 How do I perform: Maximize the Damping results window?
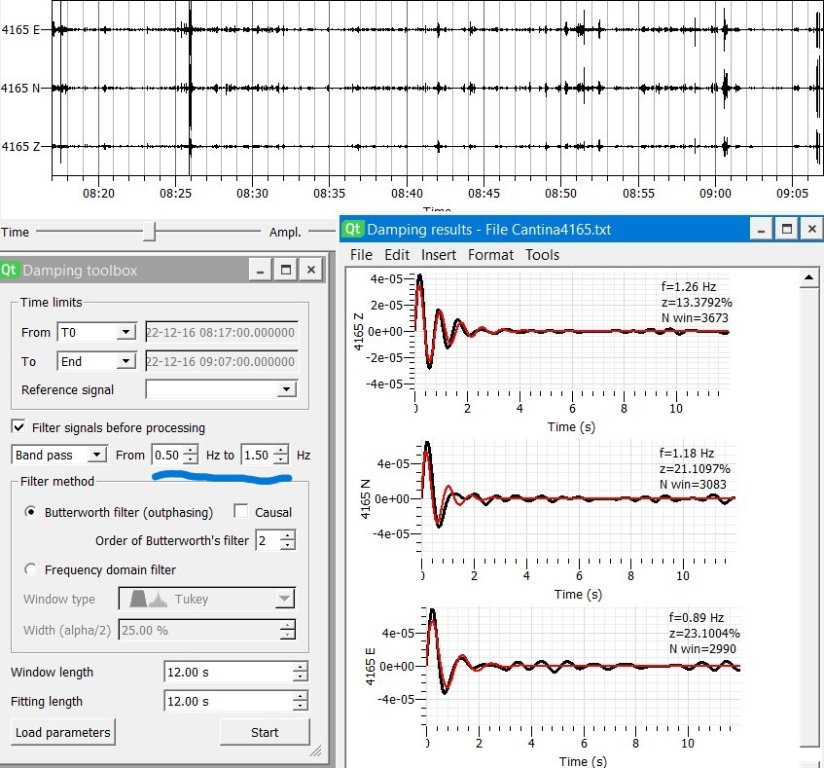tap(787, 229)
